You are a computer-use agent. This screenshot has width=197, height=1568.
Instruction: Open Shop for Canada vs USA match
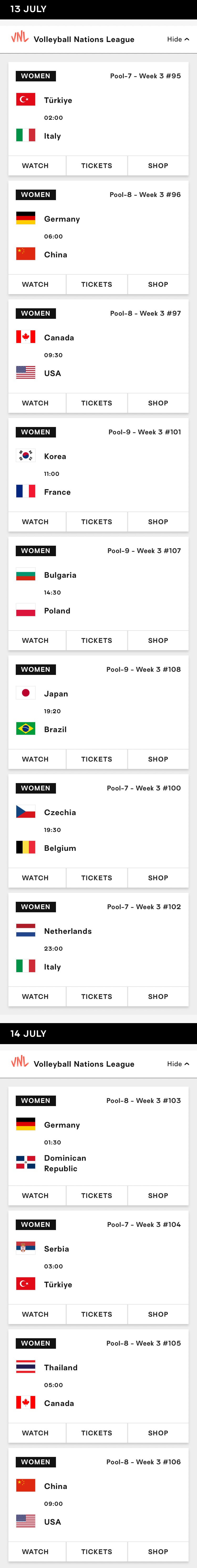[158, 403]
